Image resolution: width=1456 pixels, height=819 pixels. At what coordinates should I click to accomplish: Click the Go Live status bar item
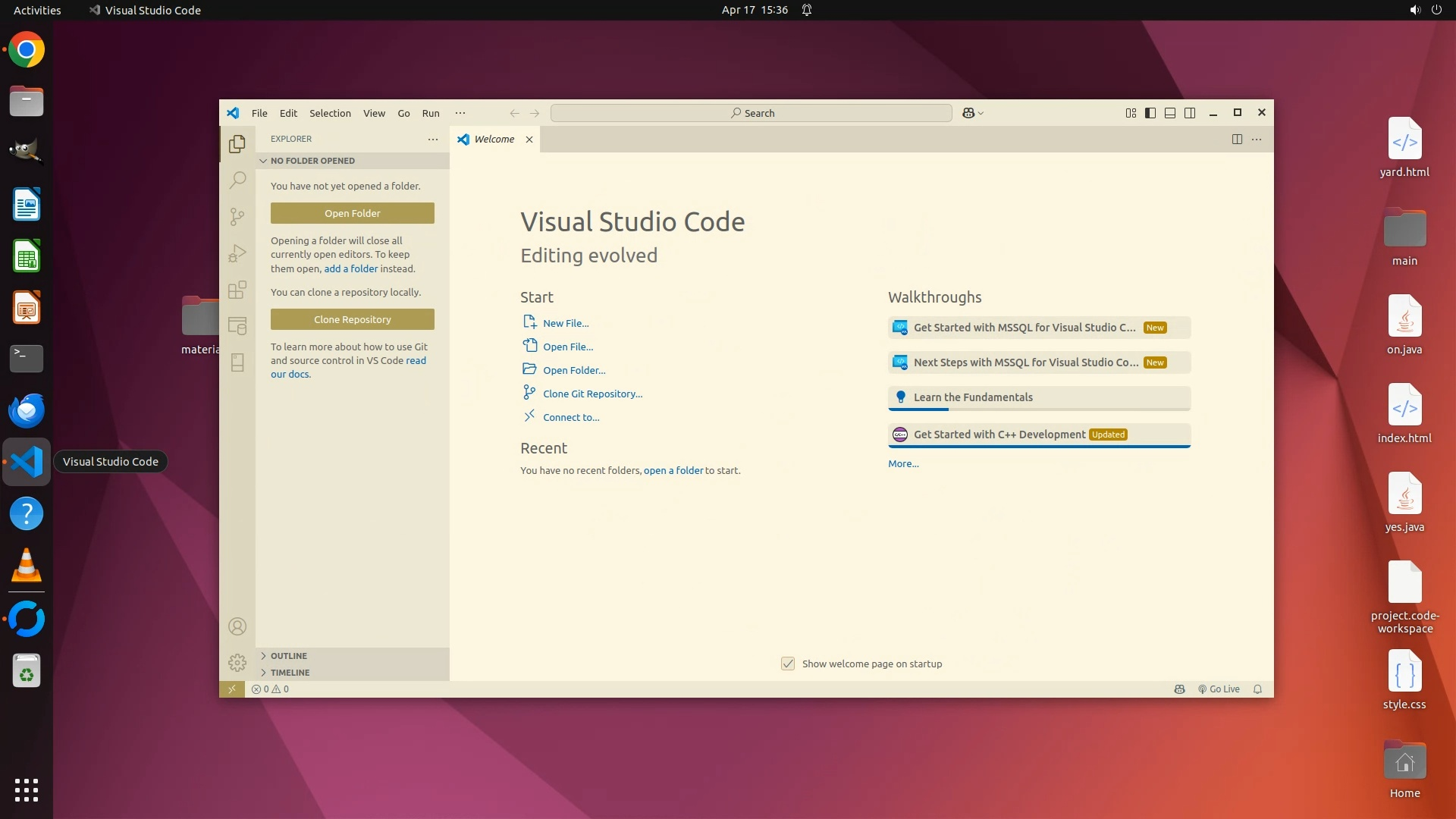click(1219, 689)
